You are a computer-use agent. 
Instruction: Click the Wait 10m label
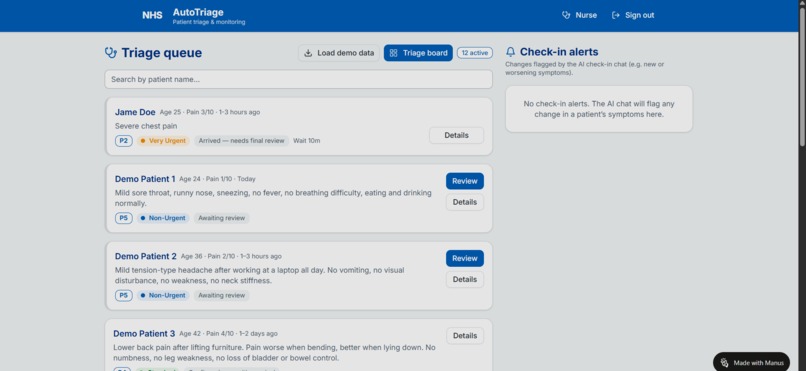[307, 141]
